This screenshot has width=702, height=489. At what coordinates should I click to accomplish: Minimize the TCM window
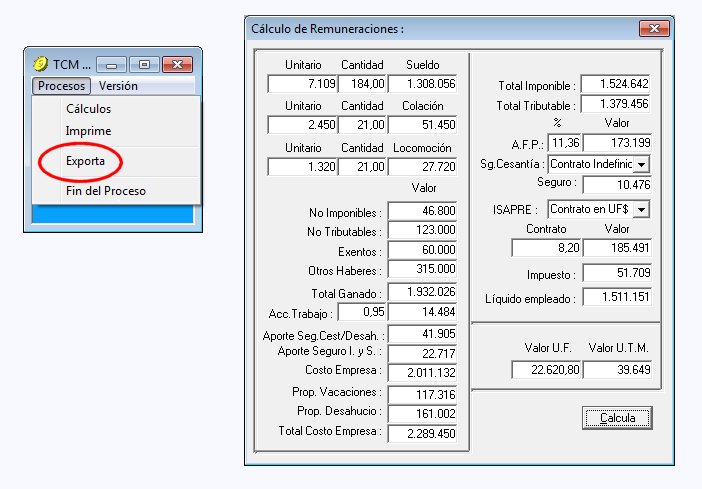click(111, 64)
